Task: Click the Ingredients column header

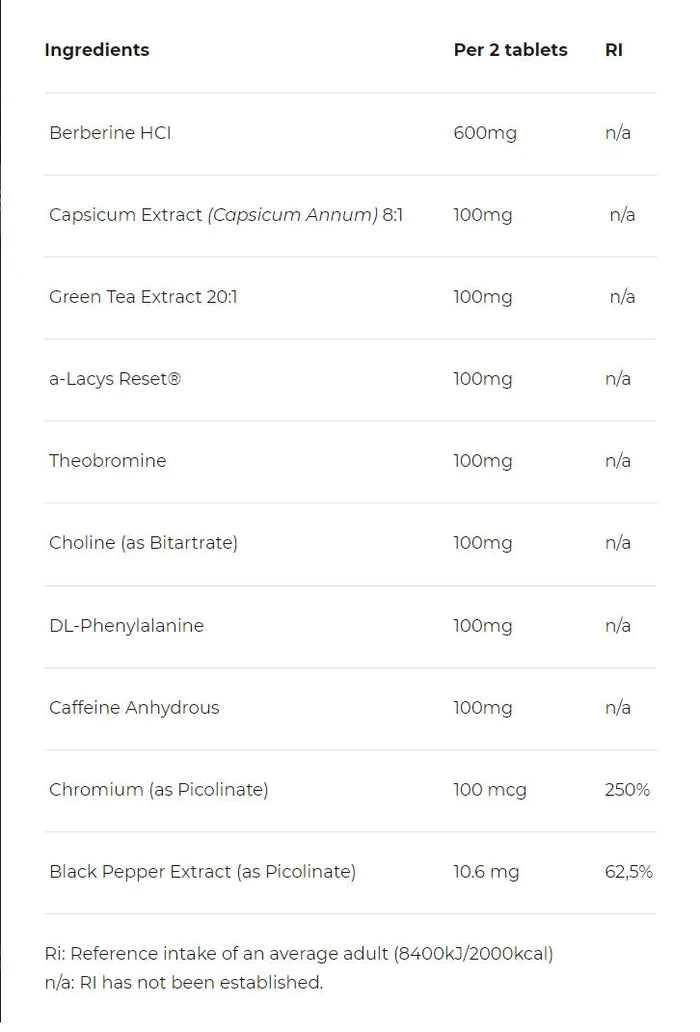Action: click(x=97, y=50)
